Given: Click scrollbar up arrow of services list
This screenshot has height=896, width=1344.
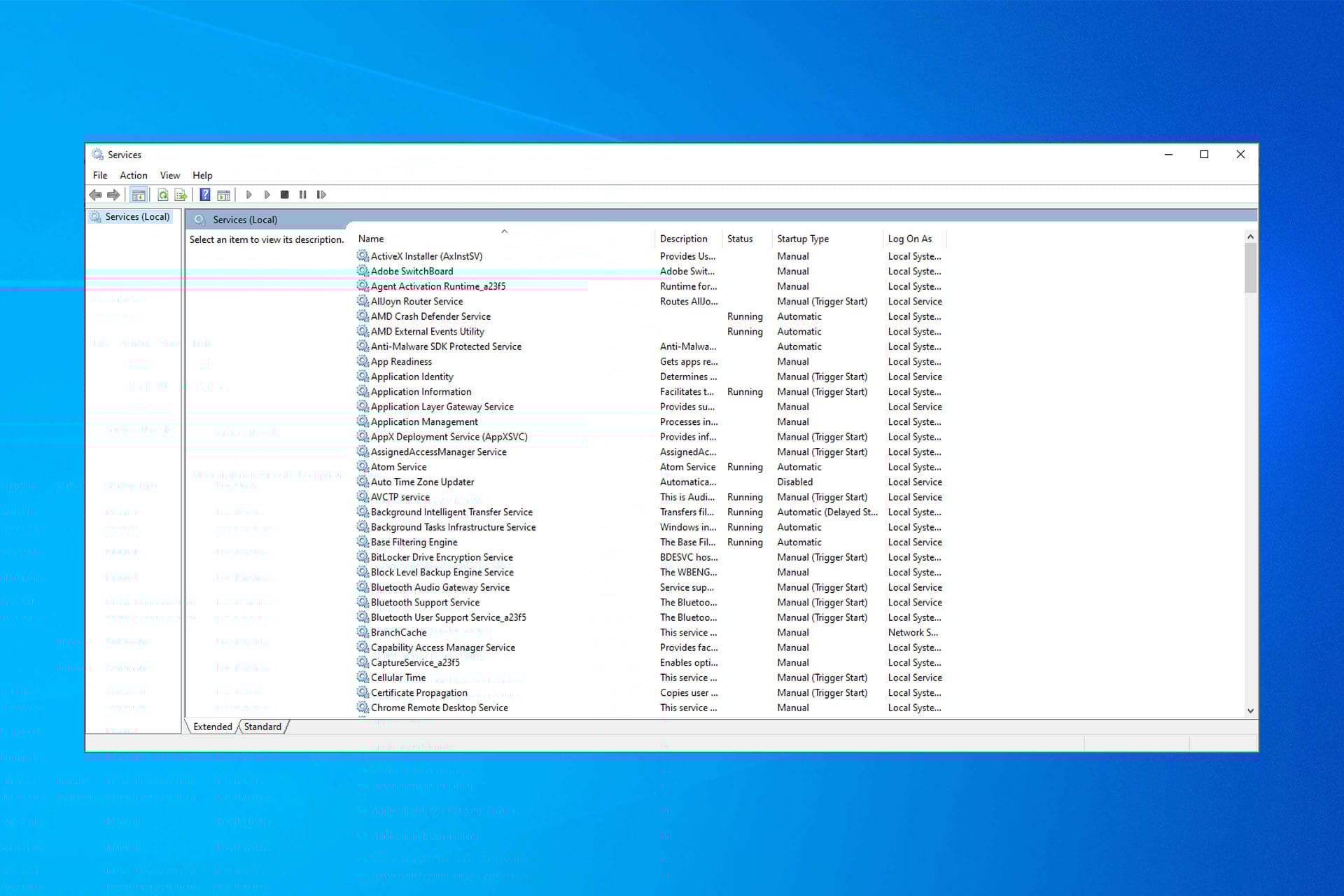Looking at the screenshot, I should click(1250, 237).
